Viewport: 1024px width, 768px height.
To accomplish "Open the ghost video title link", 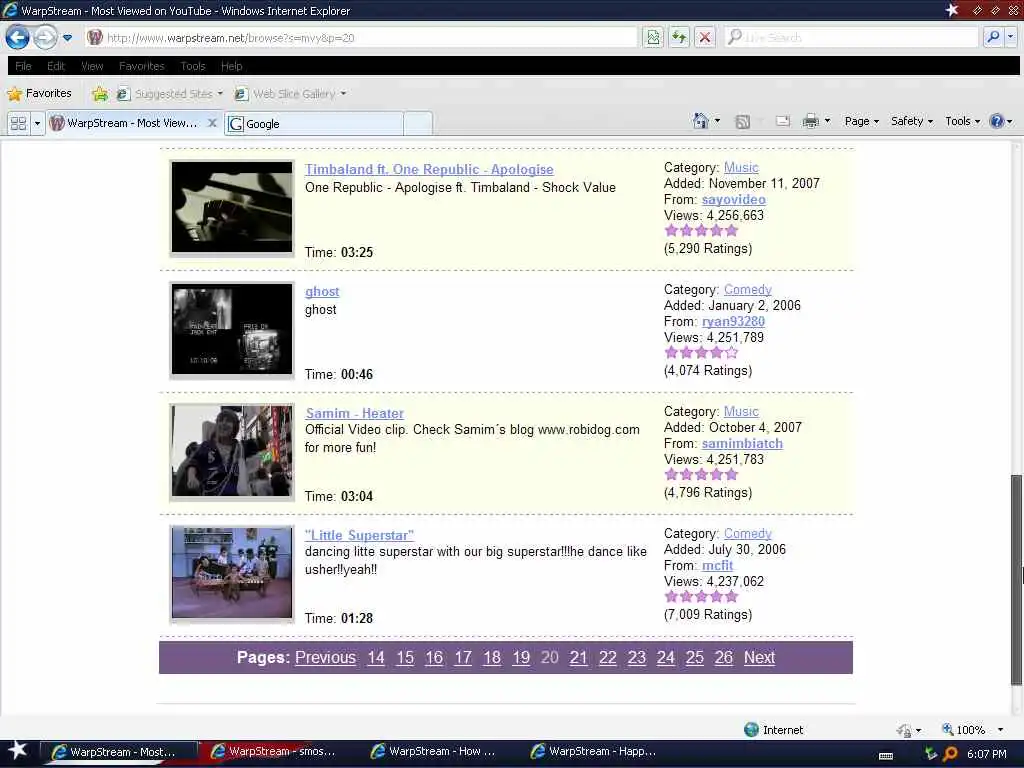I will click(322, 291).
